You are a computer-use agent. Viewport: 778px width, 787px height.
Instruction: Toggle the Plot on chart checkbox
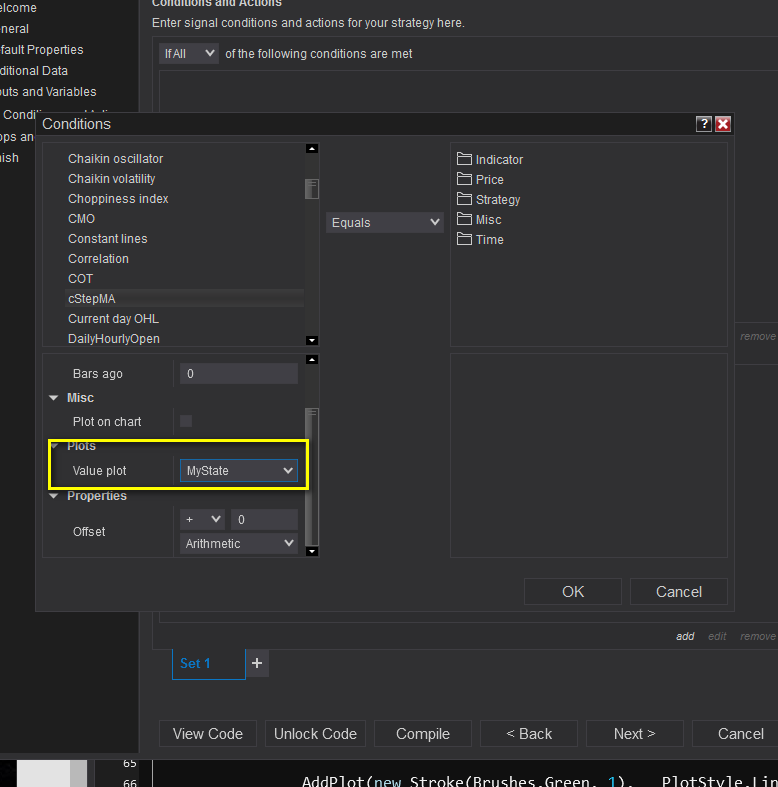(186, 421)
